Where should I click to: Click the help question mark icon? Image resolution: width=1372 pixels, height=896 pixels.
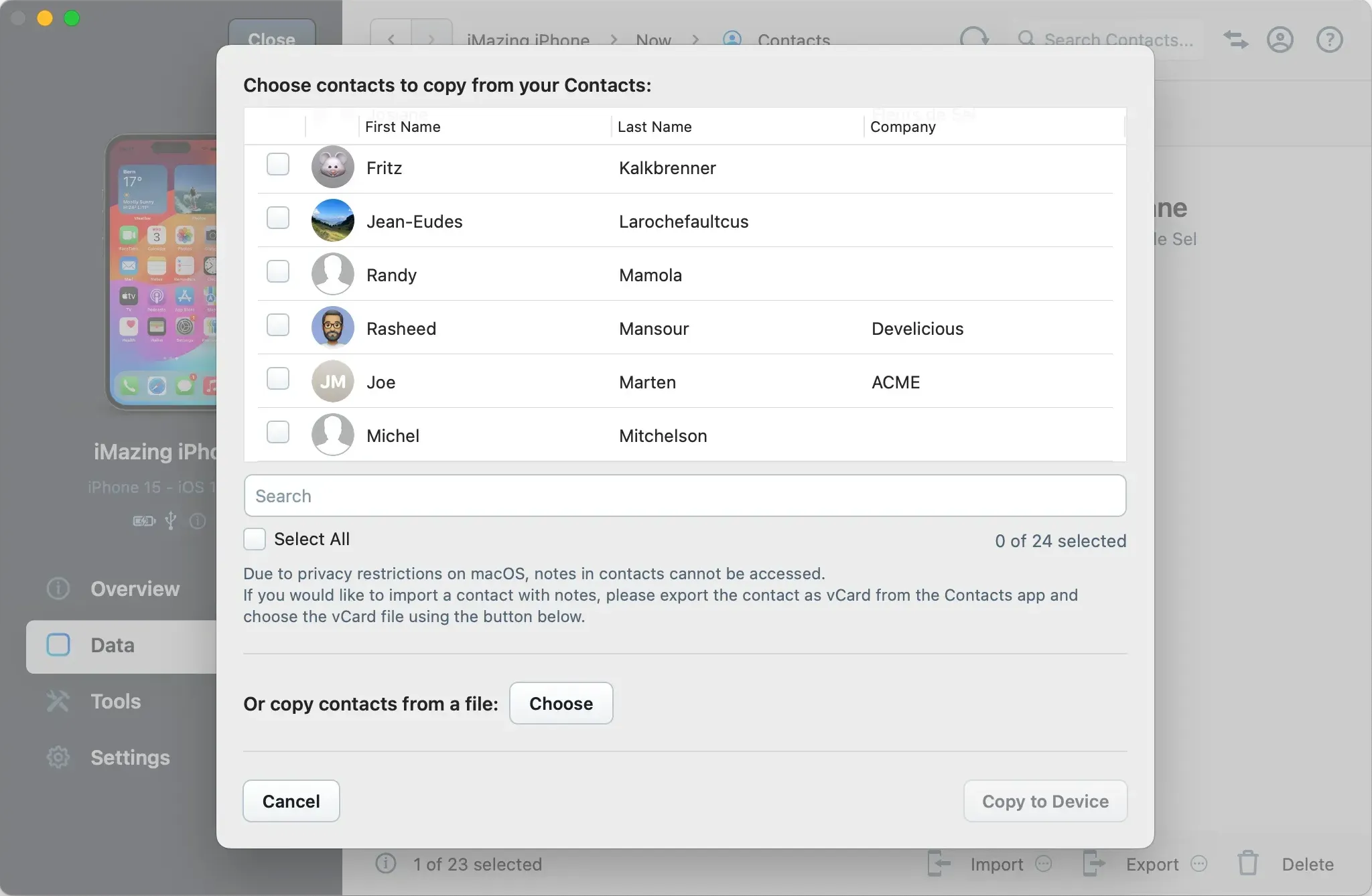pyautogui.click(x=1330, y=40)
